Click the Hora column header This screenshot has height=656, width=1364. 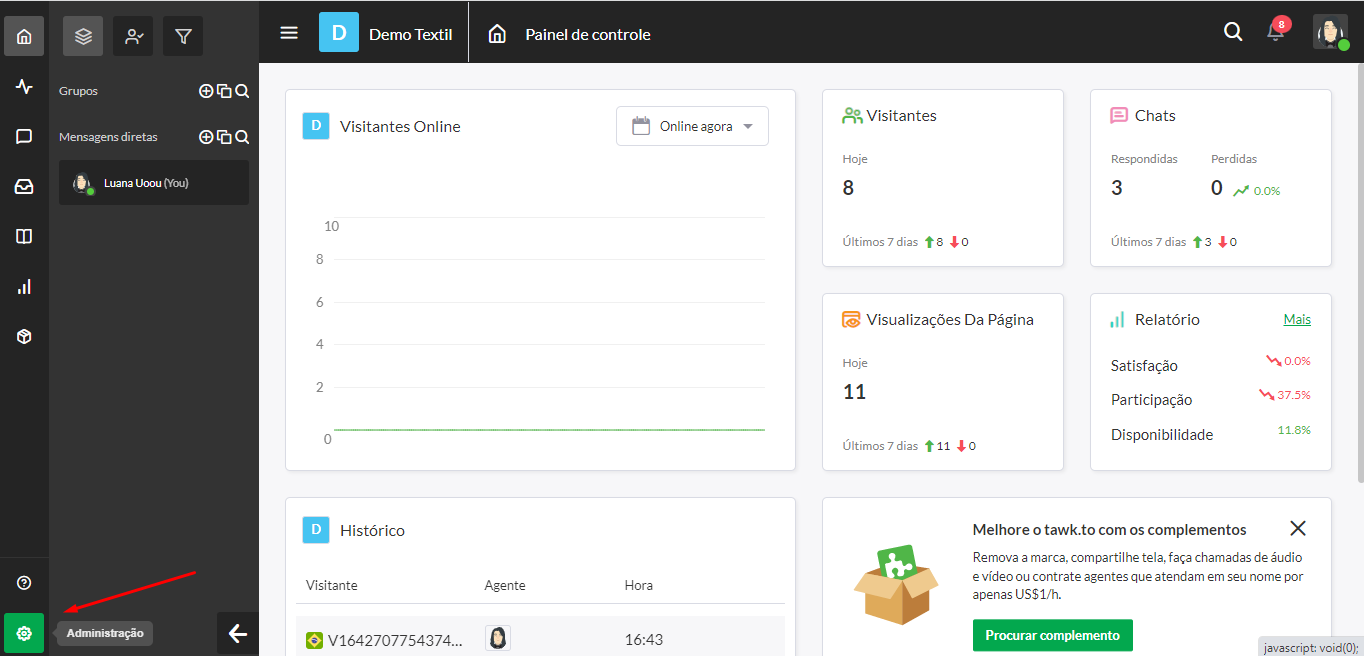pyautogui.click(x=639, y=585)
